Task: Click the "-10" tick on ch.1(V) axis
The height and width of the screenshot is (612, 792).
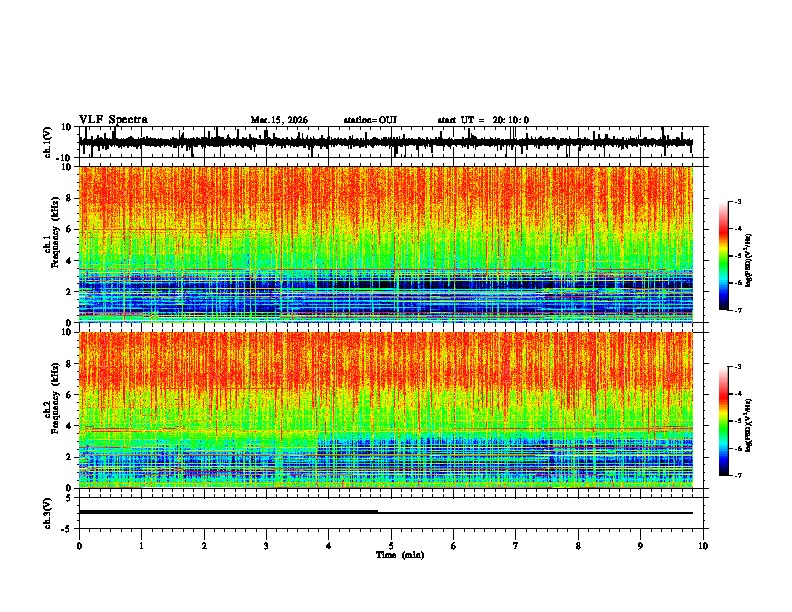Action: point(65,158)
